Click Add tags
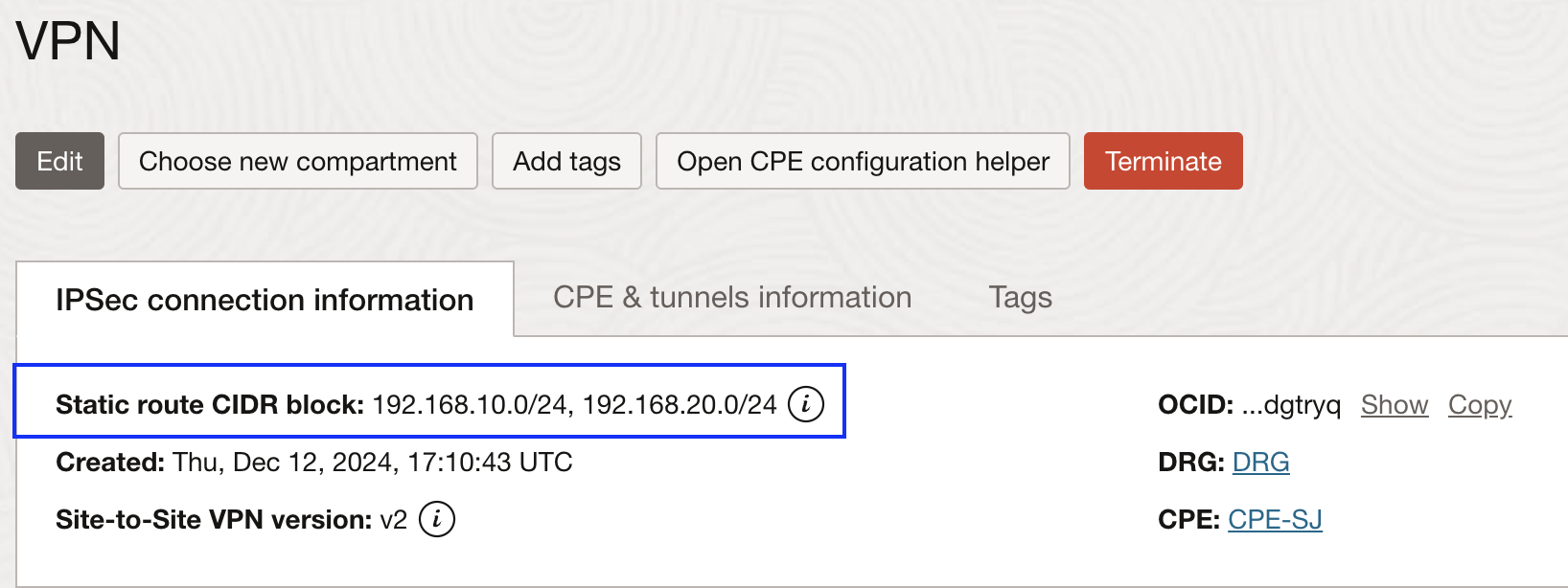 pyautogui.click(x=566, y=161)
